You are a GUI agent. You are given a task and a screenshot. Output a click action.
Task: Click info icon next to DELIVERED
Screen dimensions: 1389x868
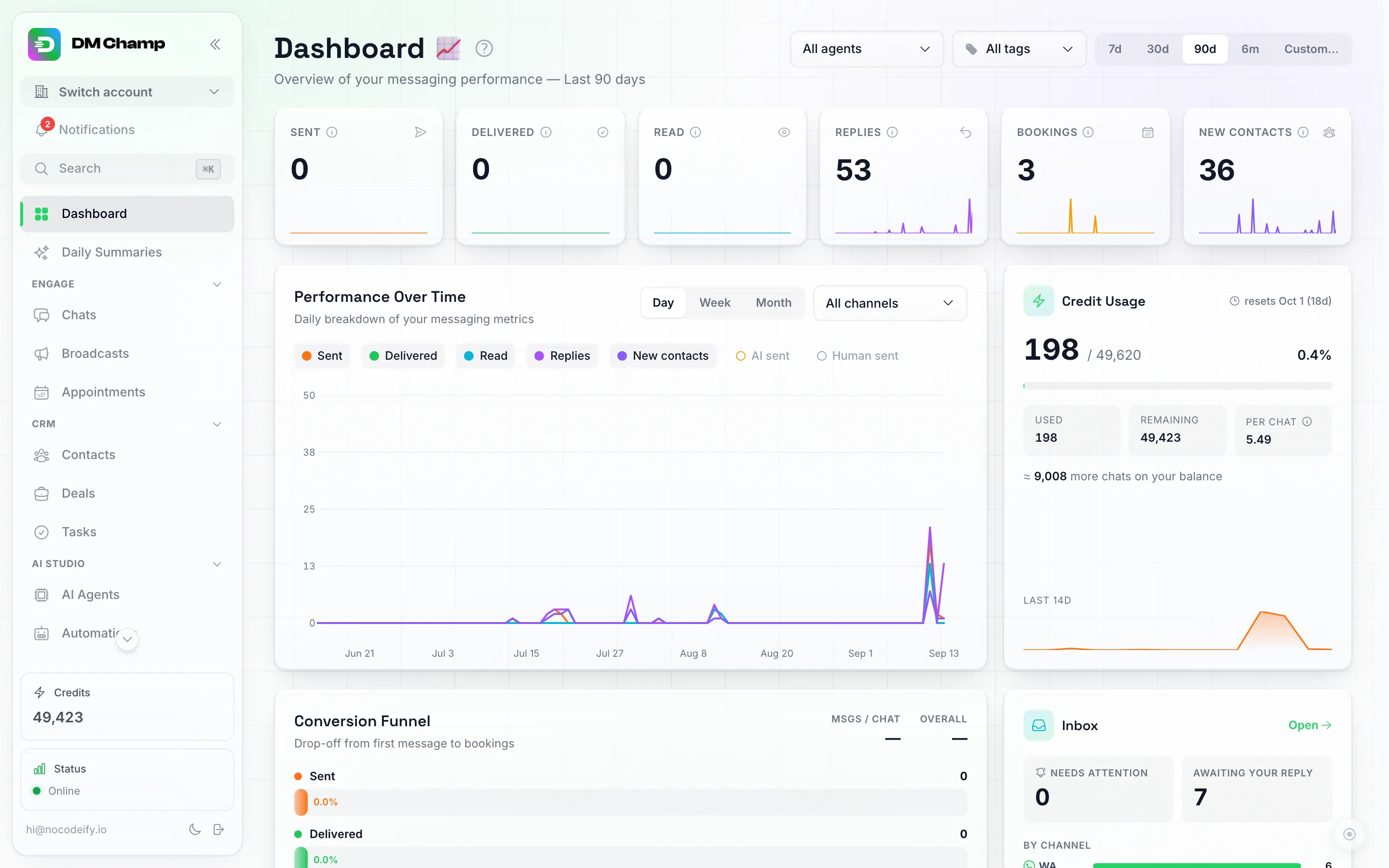click(x=546, y=132)
